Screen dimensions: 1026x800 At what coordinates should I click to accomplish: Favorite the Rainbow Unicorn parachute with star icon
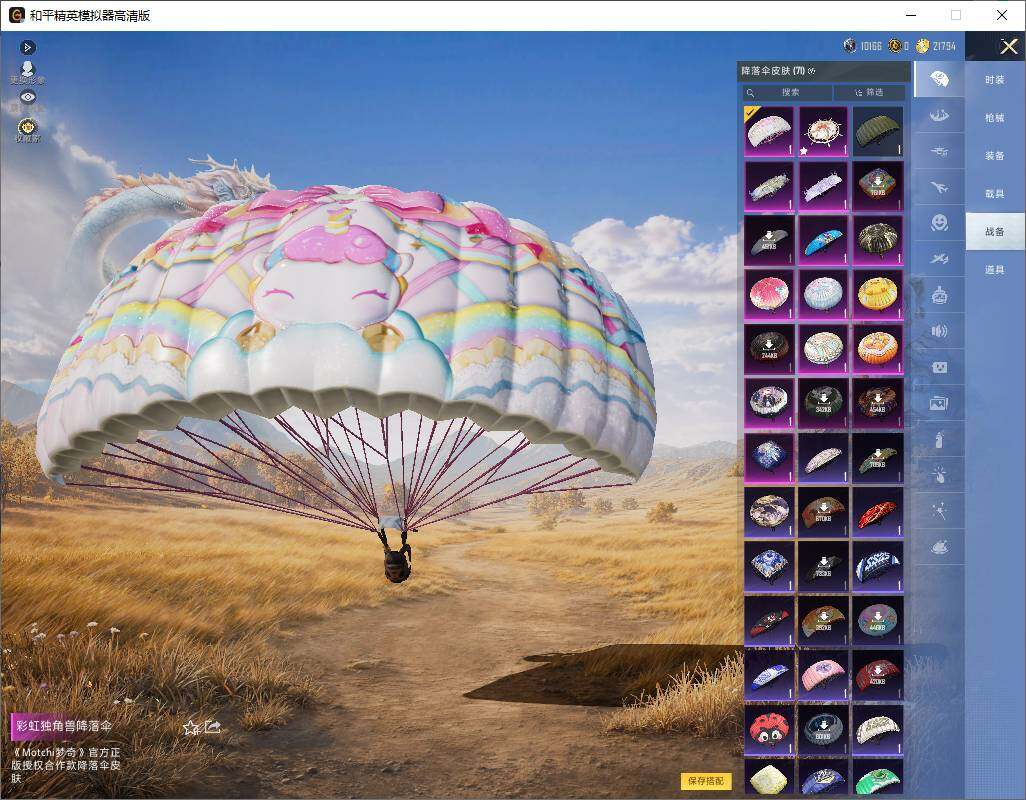(x=190, y=727)
